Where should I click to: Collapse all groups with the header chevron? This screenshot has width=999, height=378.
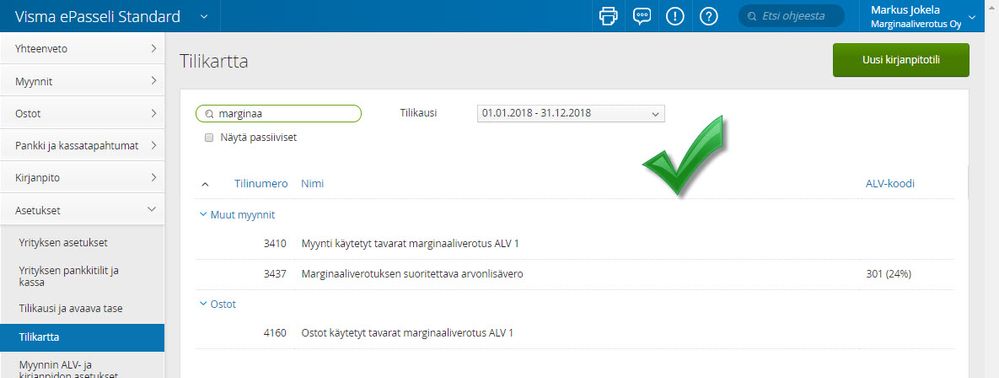tap(205, 184)
